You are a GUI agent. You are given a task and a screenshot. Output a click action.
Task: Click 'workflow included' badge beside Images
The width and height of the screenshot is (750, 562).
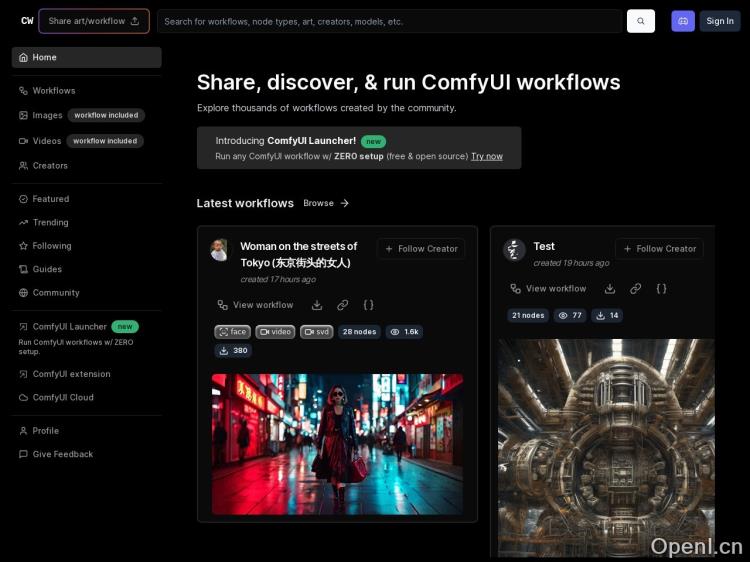pyautogui.click(x=106, y=115)
